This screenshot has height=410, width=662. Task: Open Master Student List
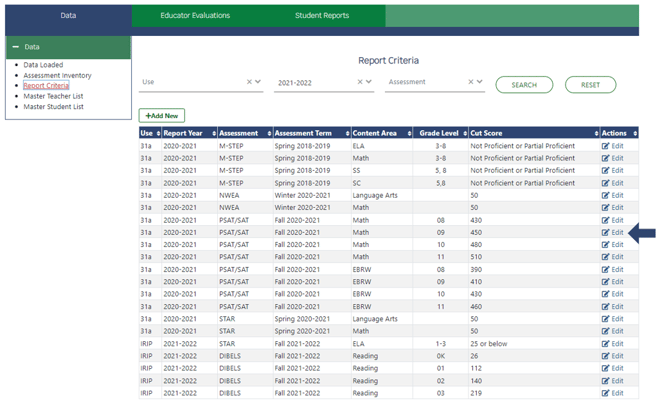[x=53, y=107]
